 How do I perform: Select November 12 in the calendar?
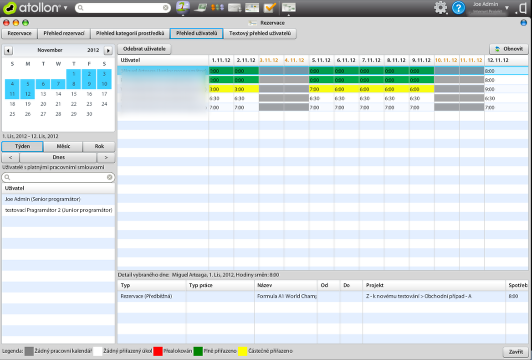(28, 94)
